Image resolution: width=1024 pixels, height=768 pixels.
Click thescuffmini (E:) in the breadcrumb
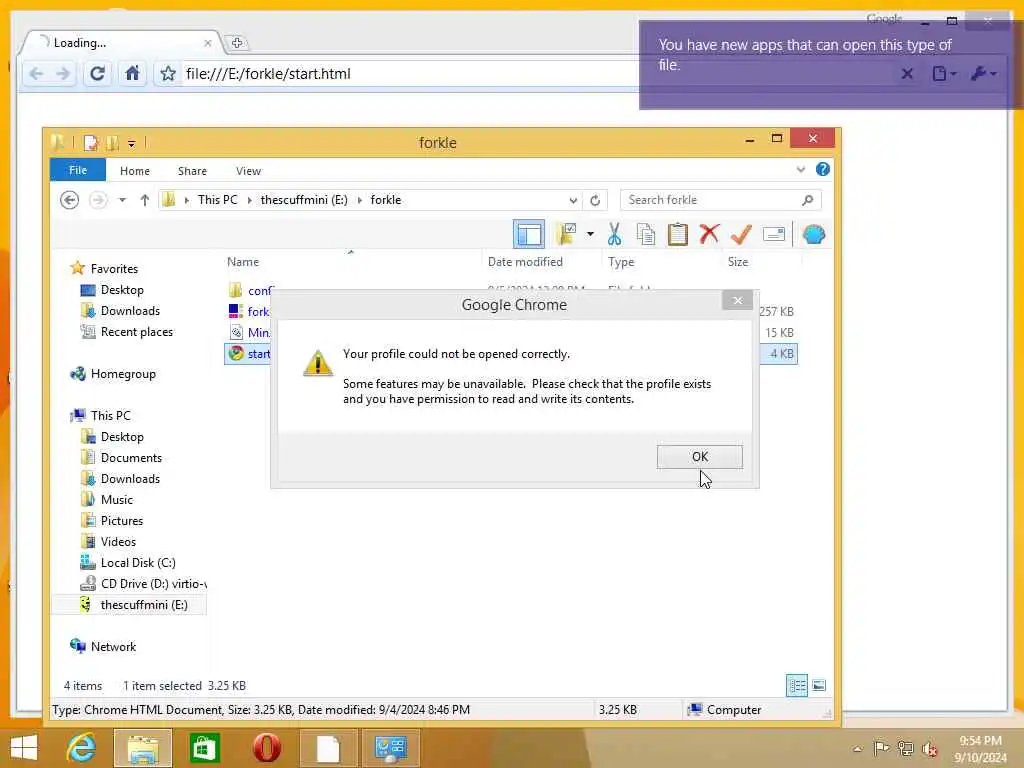click(304, 200)
